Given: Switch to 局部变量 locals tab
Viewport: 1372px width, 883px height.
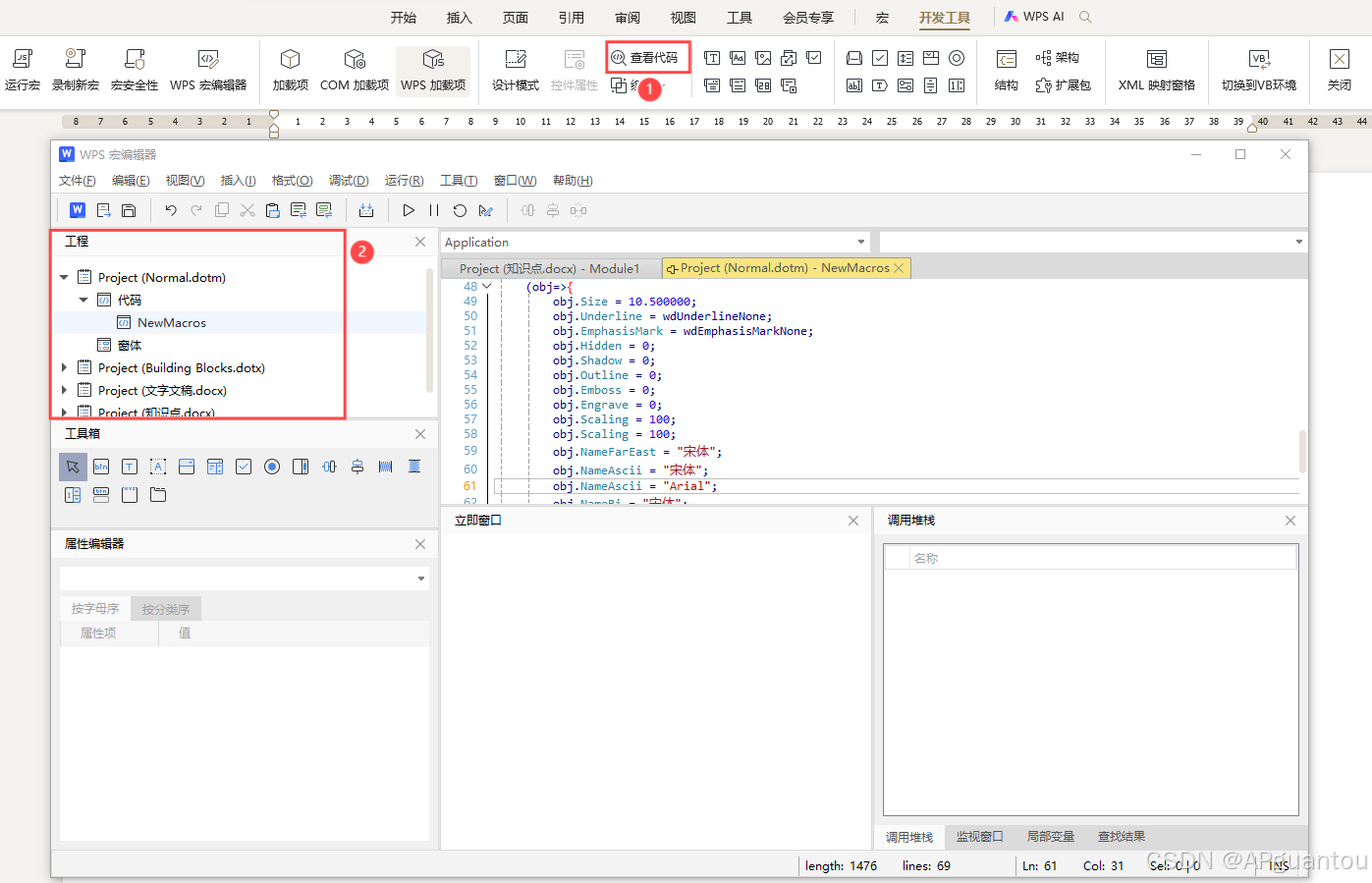Looking at the screenshot, I should [x=1051, y=837].
